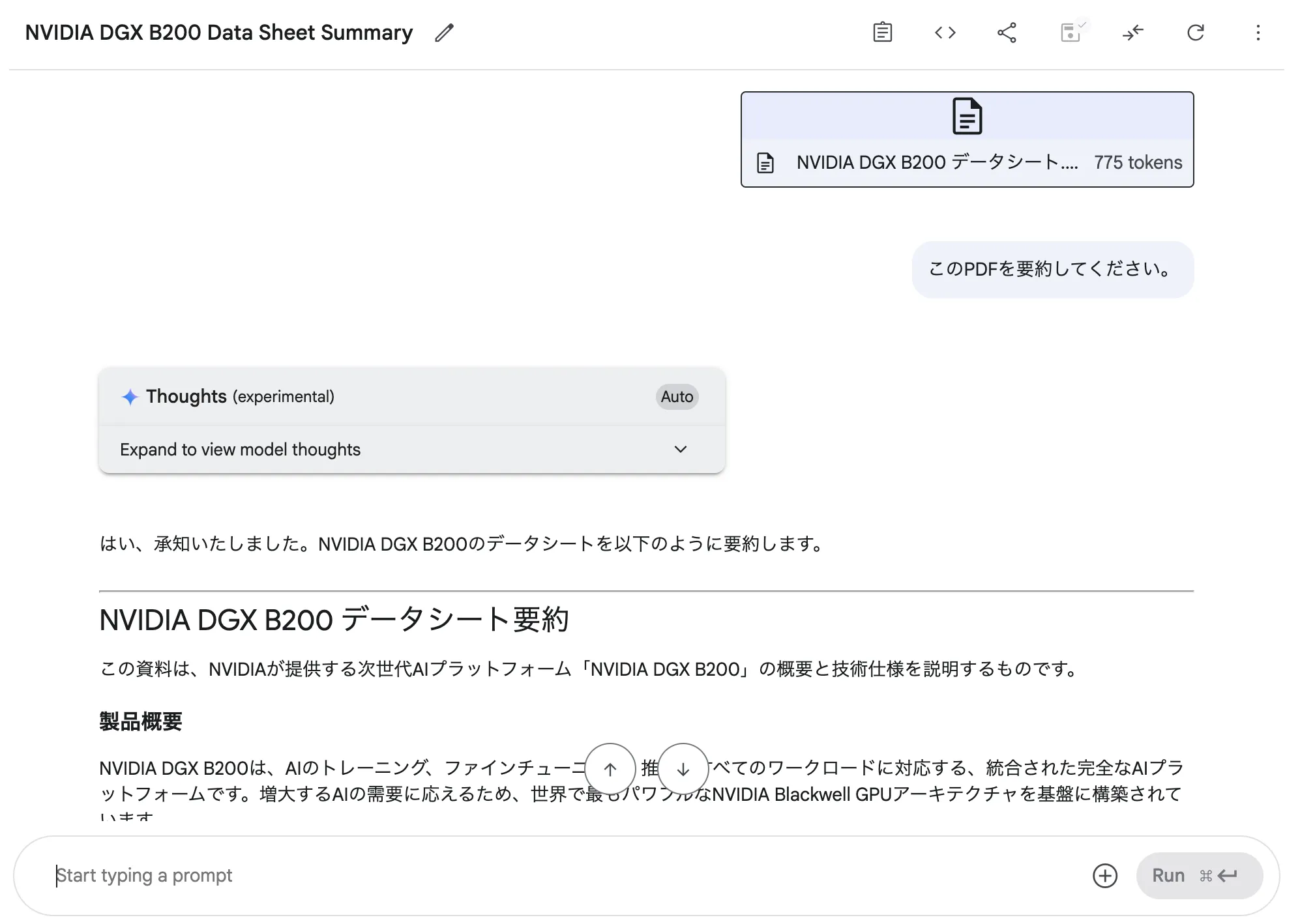The width and height of the screenshot is (1300, 924).
Task: Collapse the Thoughts section chevron
Action: coord(680,449)
